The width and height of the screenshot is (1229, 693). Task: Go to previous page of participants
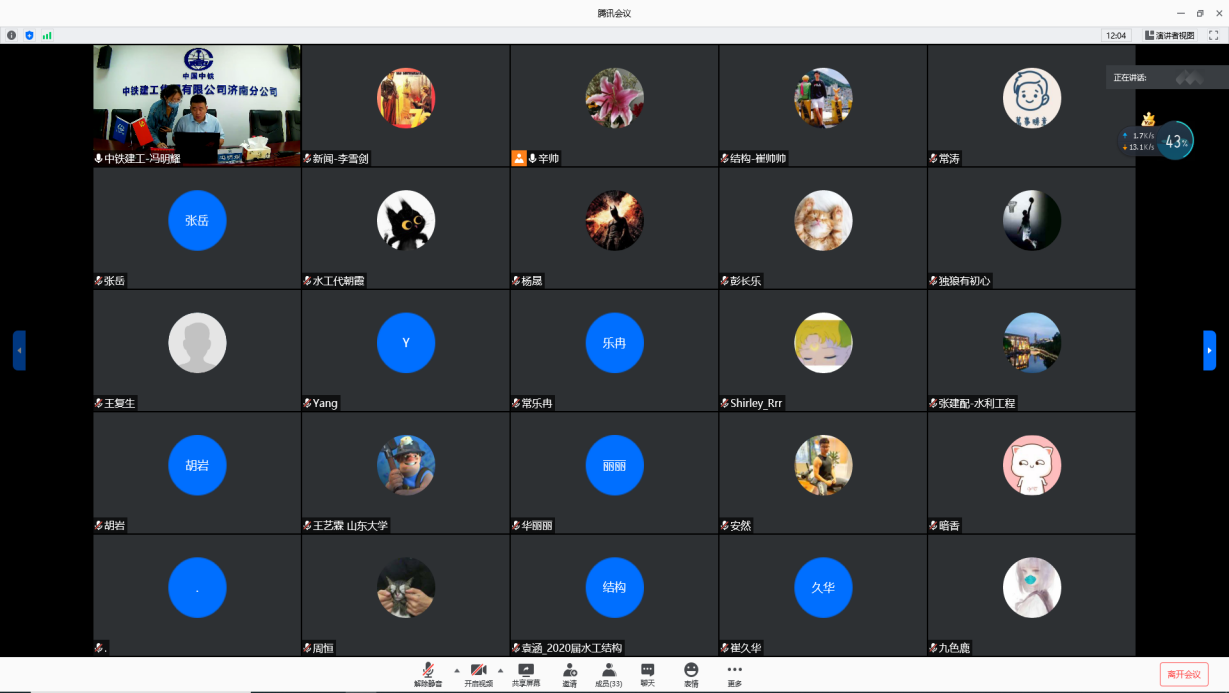[19, 350]
